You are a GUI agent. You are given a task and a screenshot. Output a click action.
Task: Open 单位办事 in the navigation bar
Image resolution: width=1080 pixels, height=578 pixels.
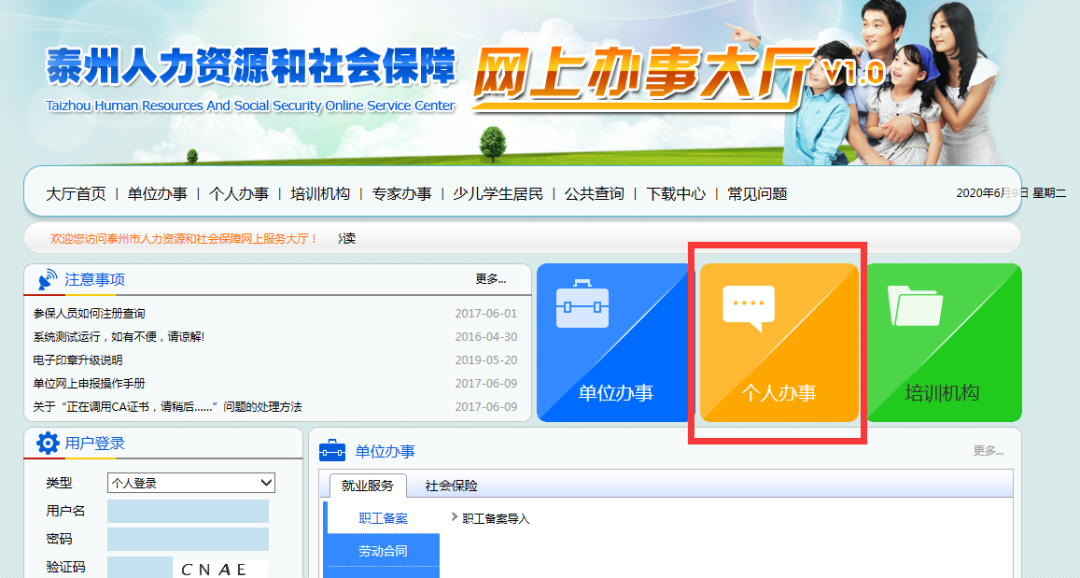[x=157, y=194]
